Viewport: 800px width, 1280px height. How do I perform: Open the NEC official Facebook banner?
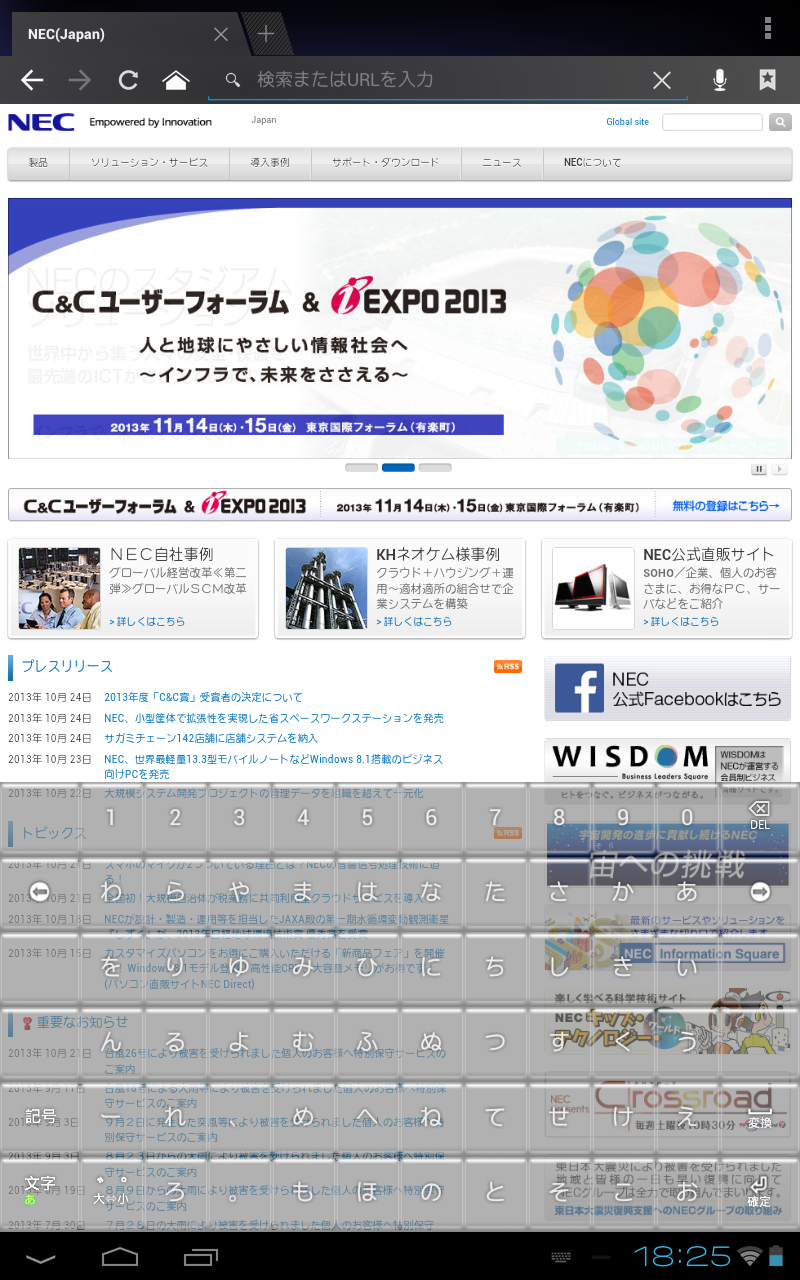(x=667, y=689)
